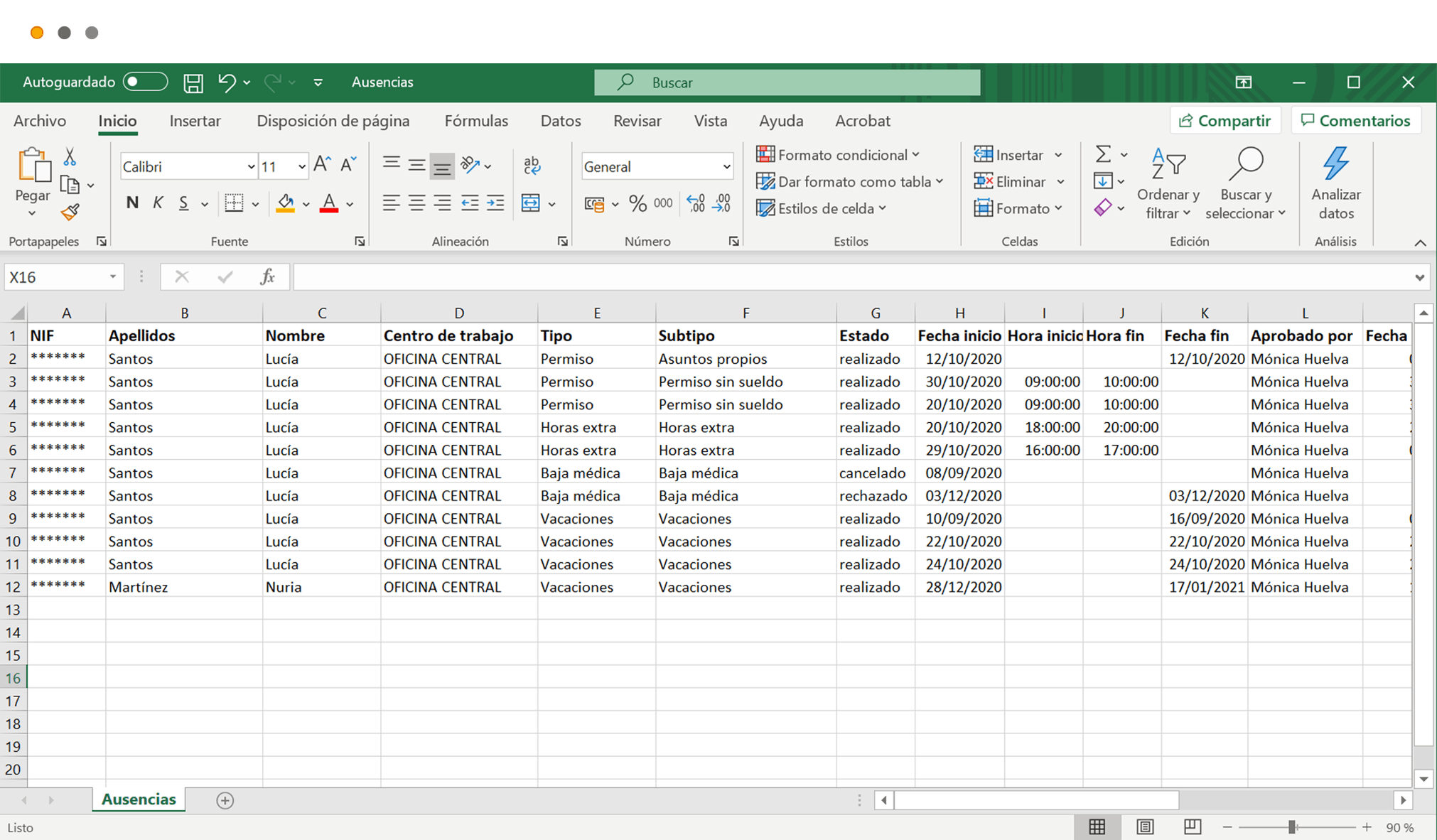Screen dimensions: 1437x840
Task: Click the Fill down arrow icon
Action: [x=1103, y=181]
